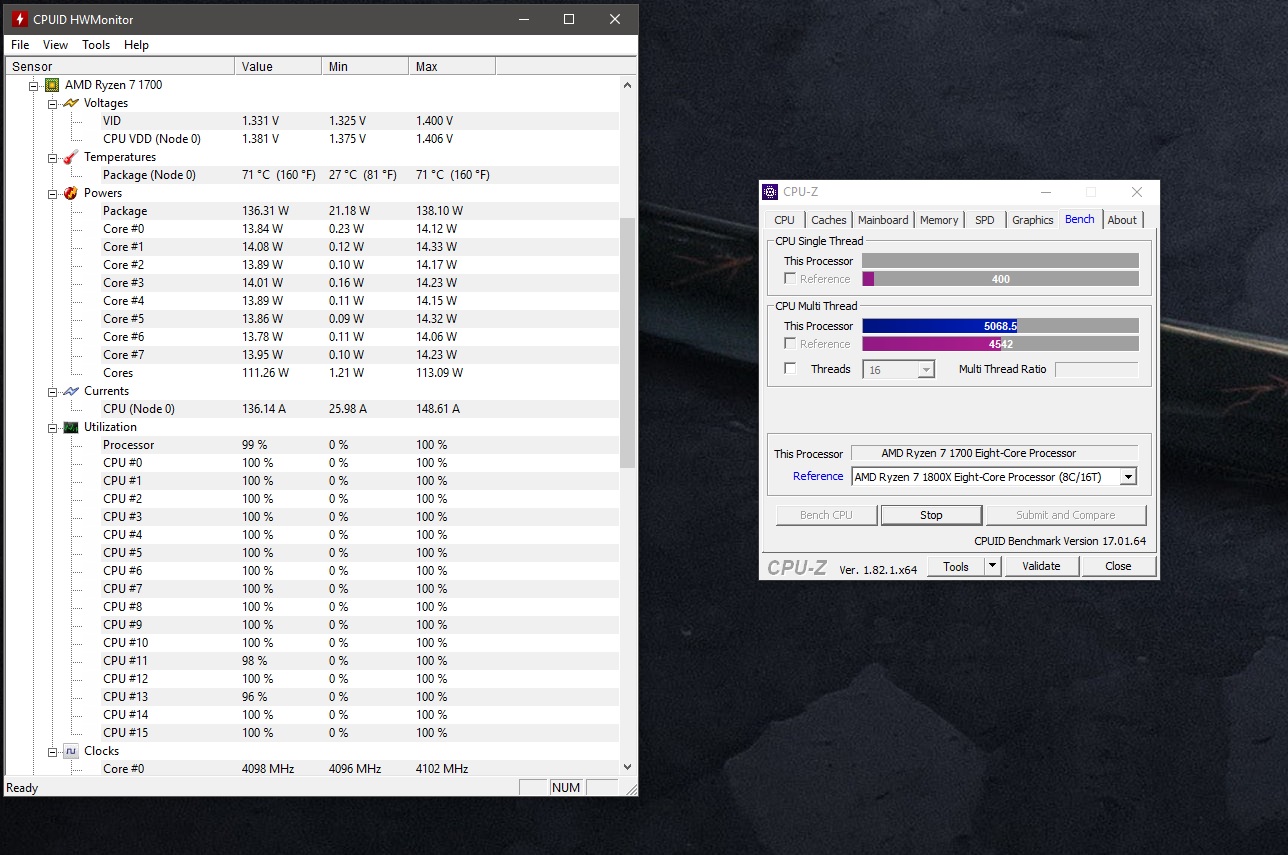Click the Close button in CPU-Z
This screenshot has height=855, width=1288.
[1118, 566]
